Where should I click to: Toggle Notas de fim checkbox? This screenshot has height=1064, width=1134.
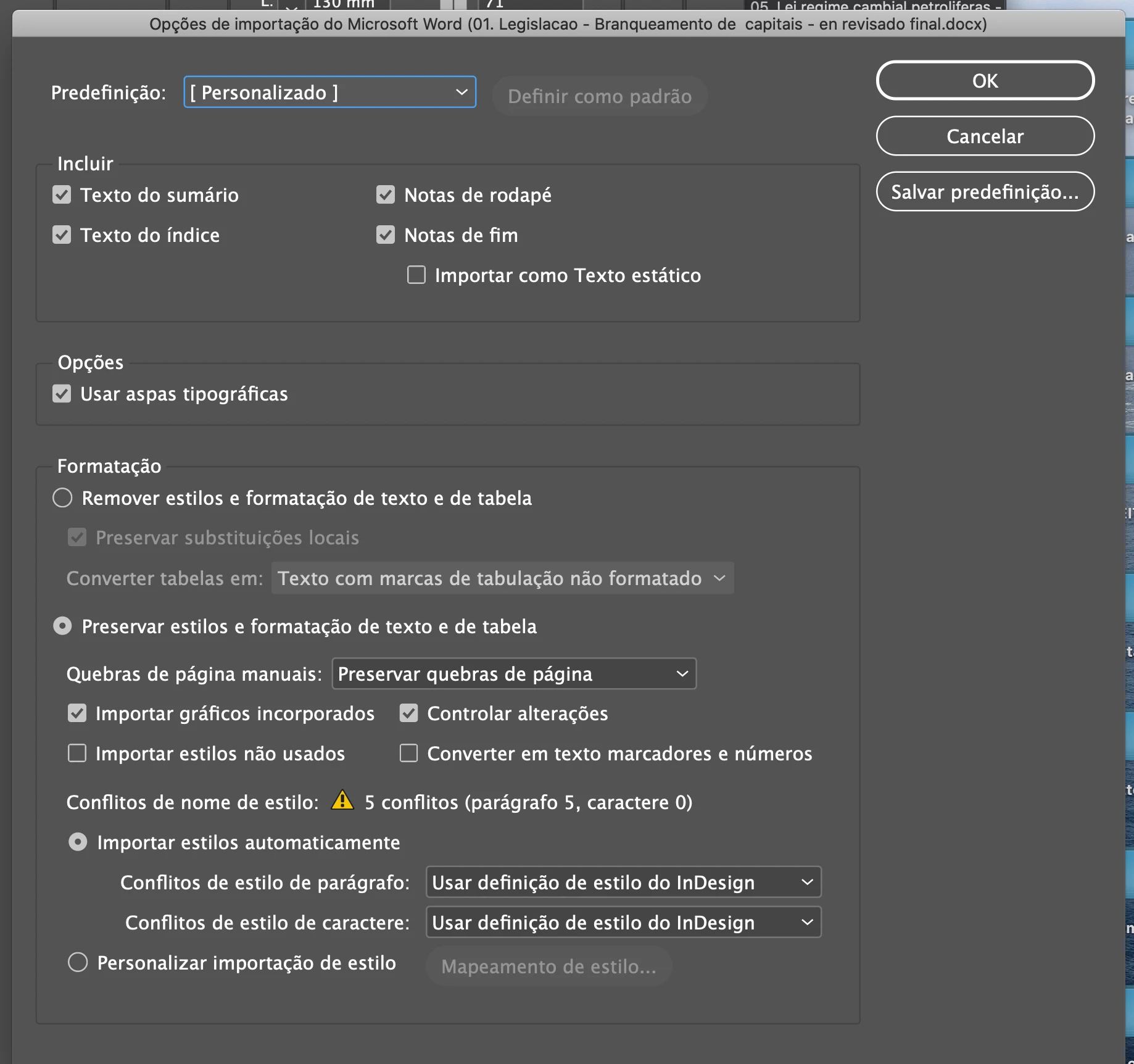[x=386, y=235]
